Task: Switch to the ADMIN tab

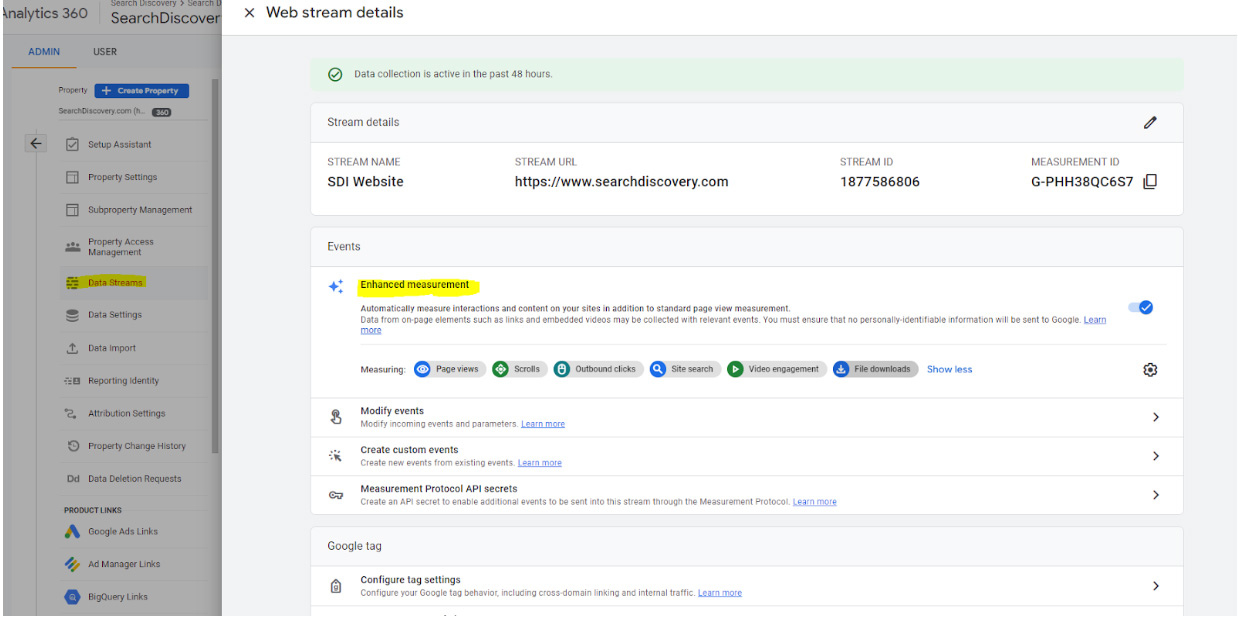Action: coord(44,52)
